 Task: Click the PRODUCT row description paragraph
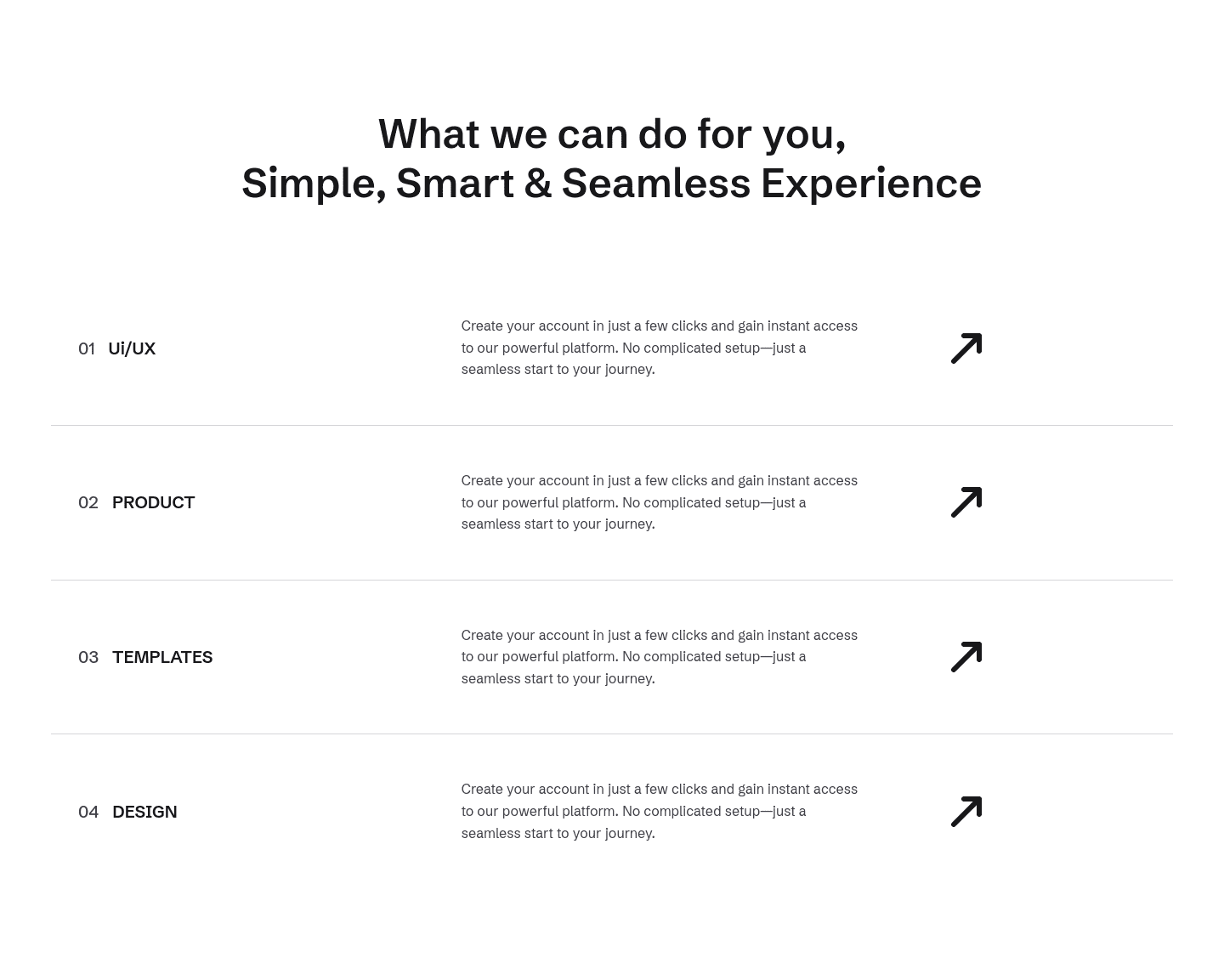click(660, 502)
